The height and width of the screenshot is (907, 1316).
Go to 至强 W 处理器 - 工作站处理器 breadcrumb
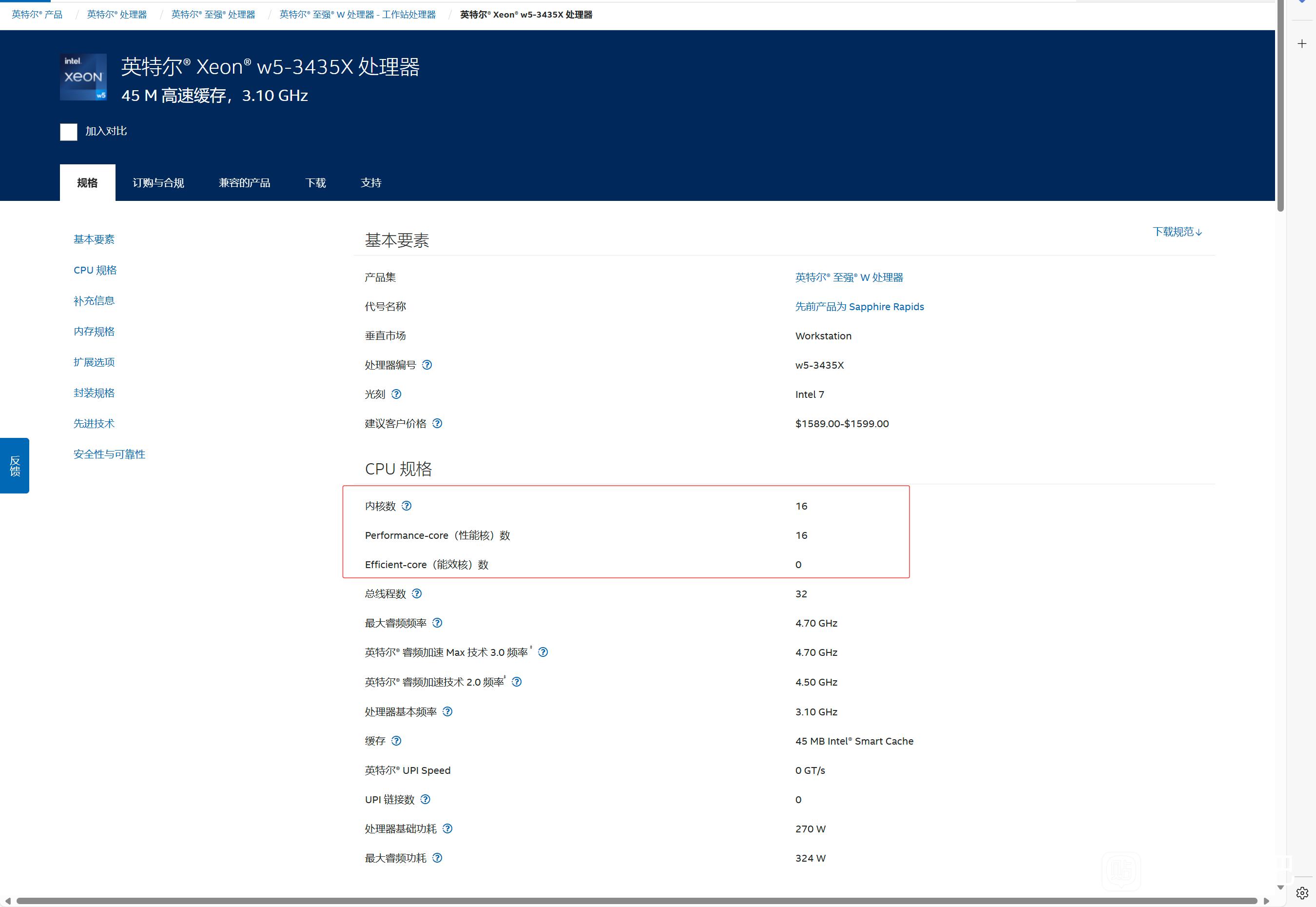358,15
